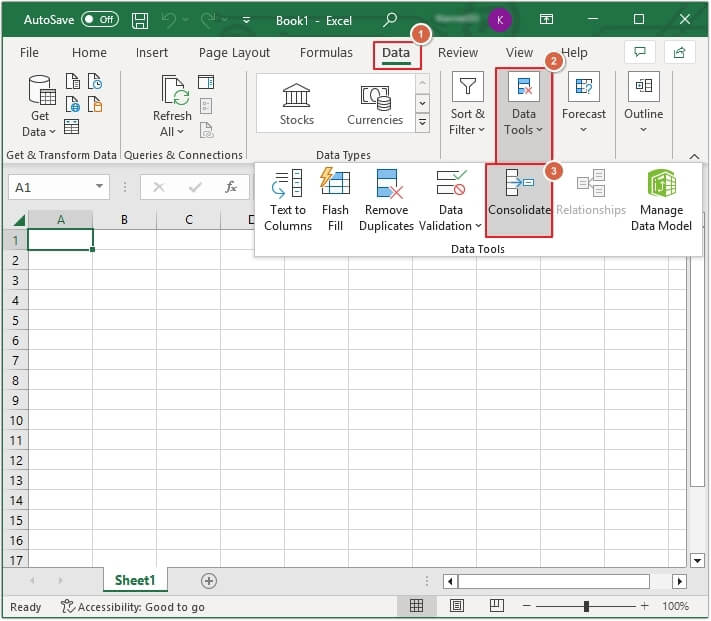Choose the Stocks data type

click(296, 104)
